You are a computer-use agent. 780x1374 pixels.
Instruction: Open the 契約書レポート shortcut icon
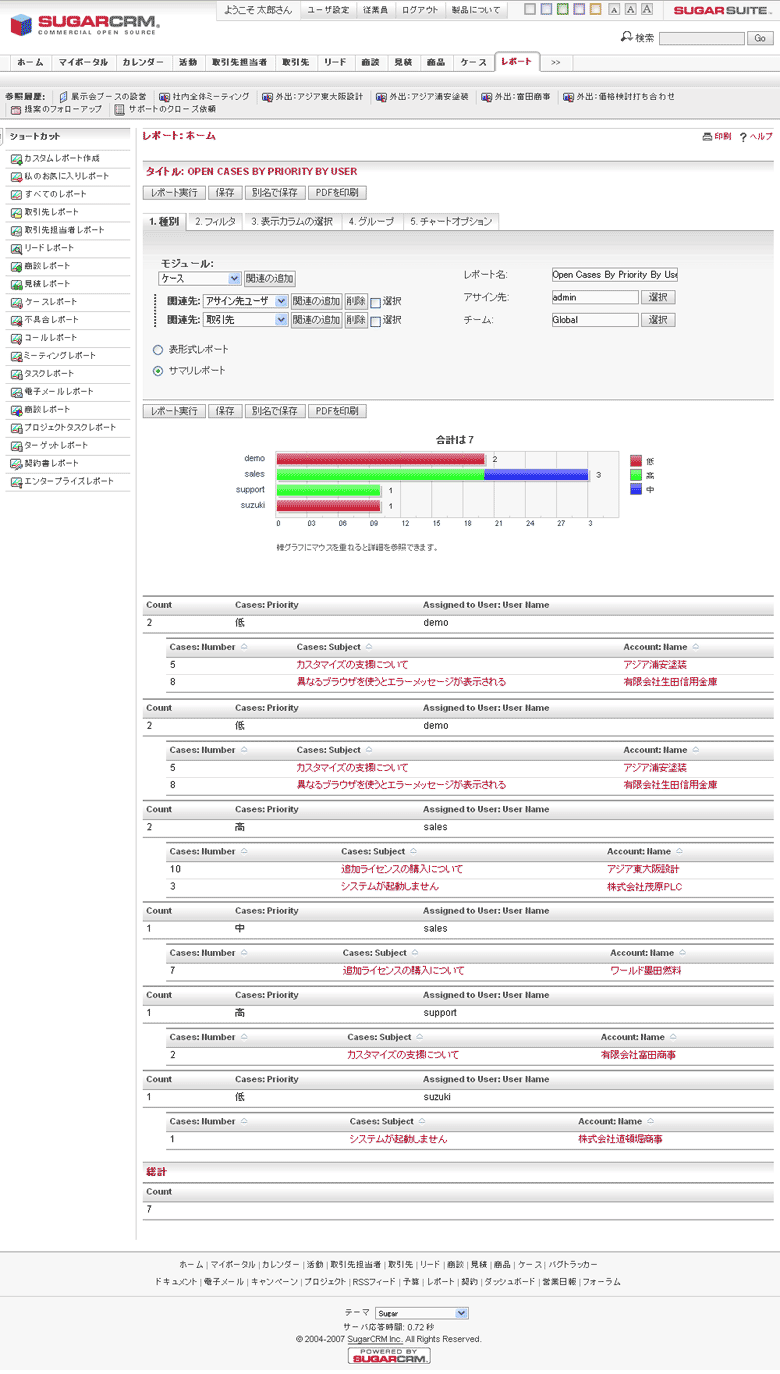pyautogui.click(x=17, y=464)
